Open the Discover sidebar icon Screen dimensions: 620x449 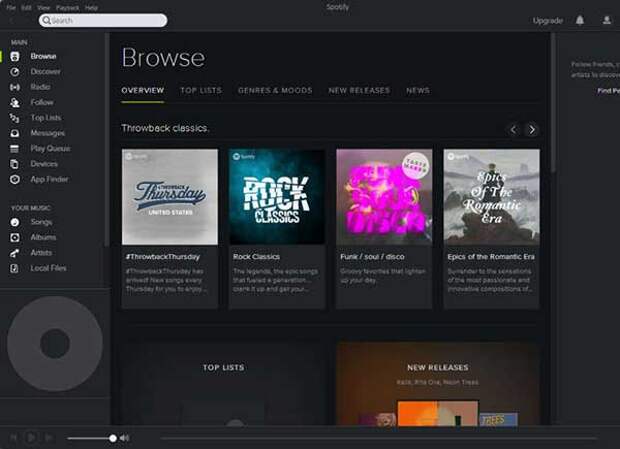15,72
